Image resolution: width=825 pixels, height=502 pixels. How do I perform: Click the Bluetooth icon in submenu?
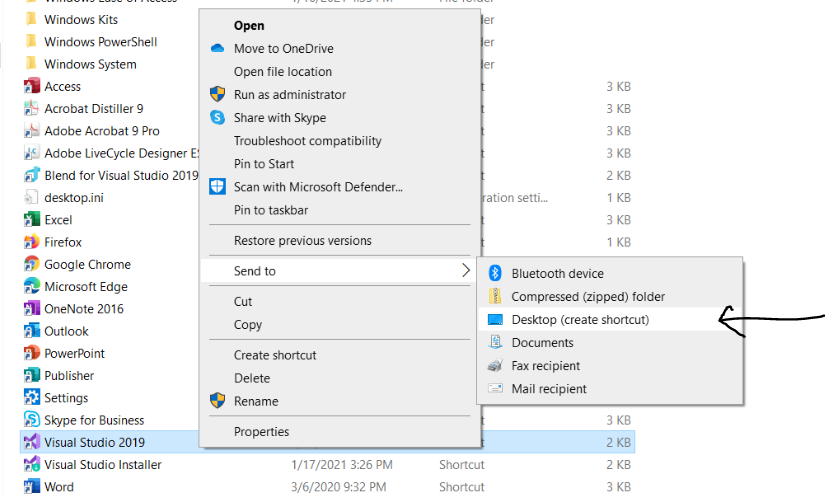click(x=495, y=273)
